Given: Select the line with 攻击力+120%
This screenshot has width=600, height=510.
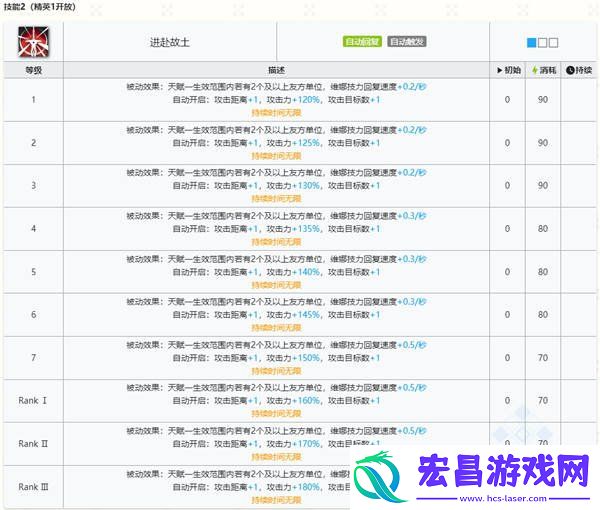Looking at the screenshot, I should point(276,100).
